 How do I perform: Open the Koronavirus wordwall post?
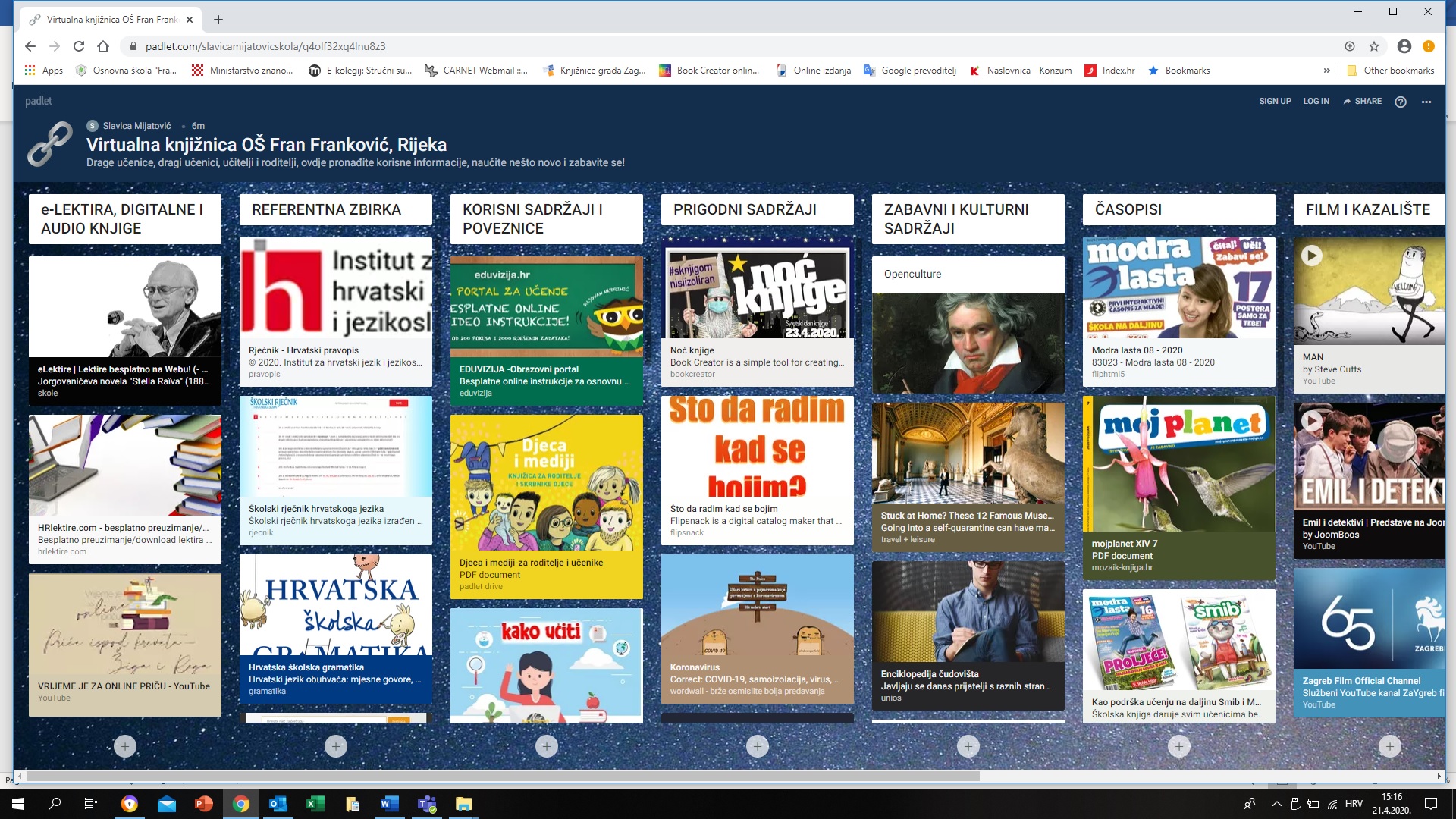point(758,629)
